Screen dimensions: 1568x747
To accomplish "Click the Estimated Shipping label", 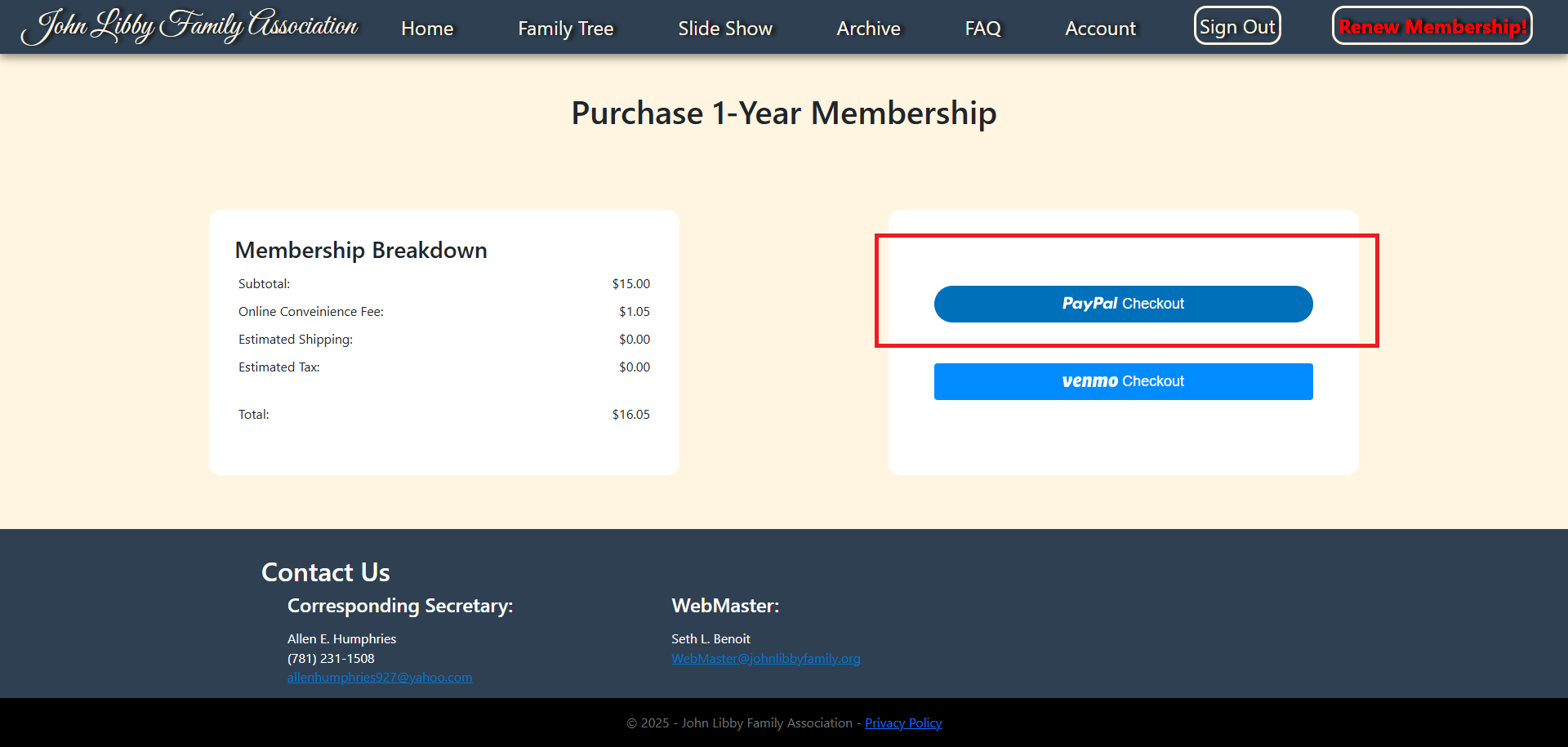I will (x=296, y=340).
